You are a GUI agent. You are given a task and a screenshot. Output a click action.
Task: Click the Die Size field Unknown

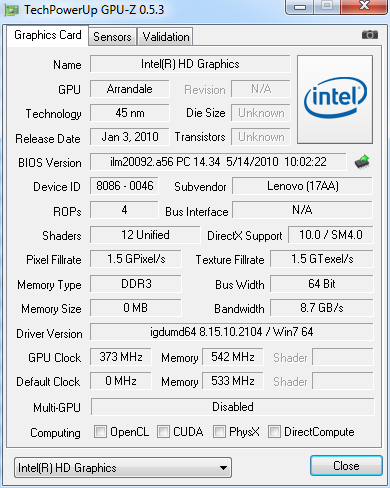pos(261,113)
